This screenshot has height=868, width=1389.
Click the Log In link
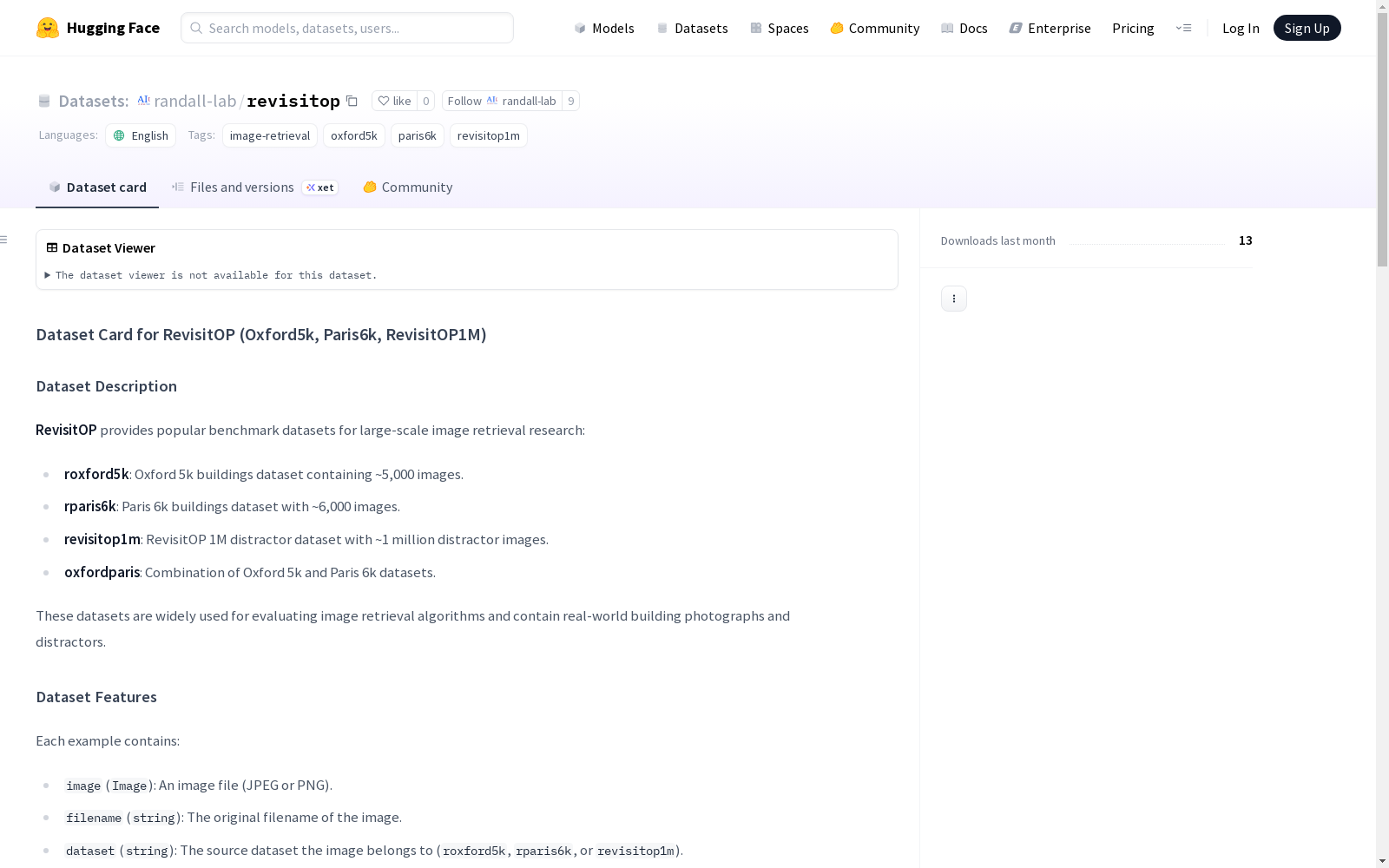coord(1241,28)
